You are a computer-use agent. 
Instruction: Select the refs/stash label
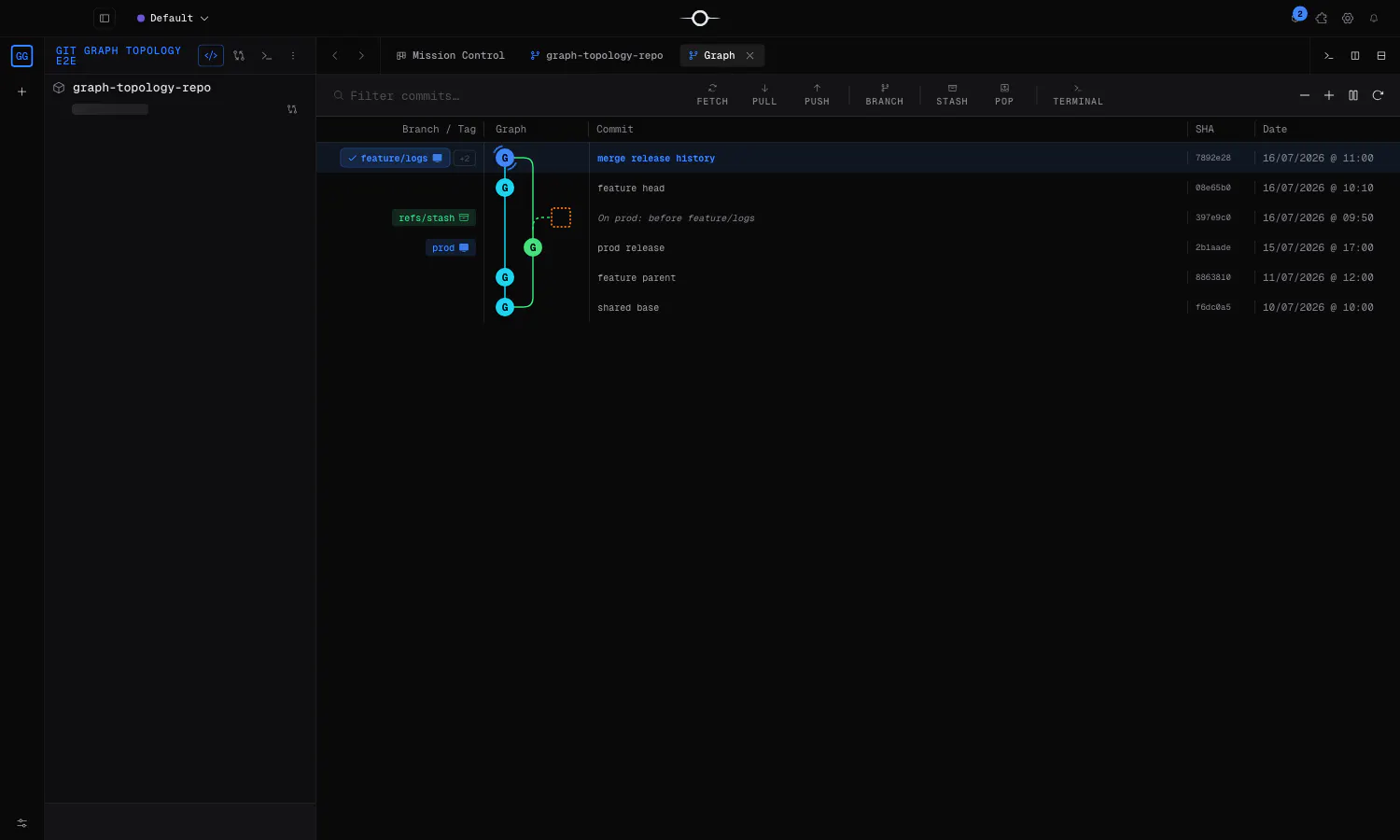click(434, 218)
